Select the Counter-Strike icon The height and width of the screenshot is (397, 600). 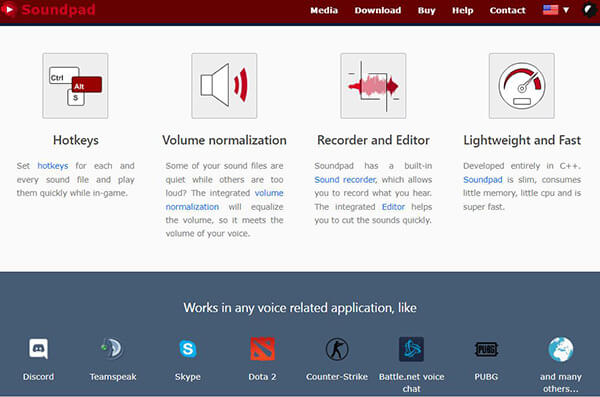click(337, 349)
